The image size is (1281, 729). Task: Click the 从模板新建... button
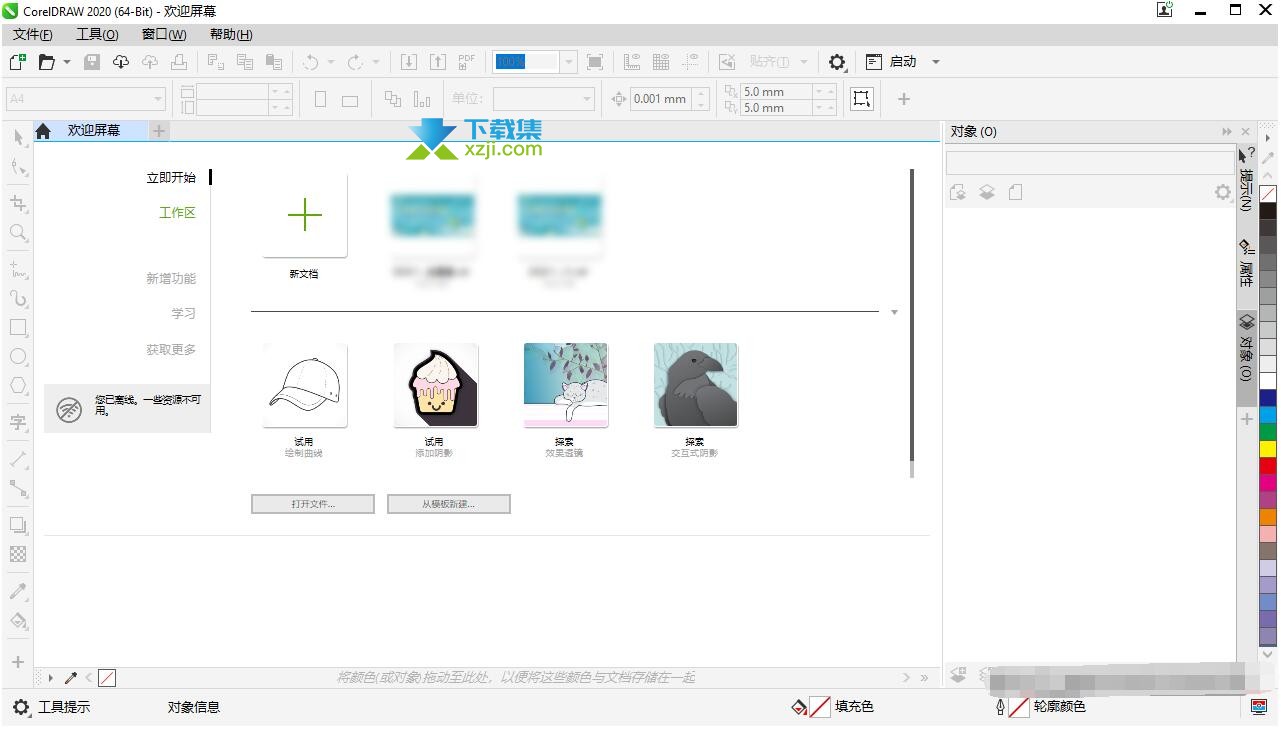coord(449,504)
